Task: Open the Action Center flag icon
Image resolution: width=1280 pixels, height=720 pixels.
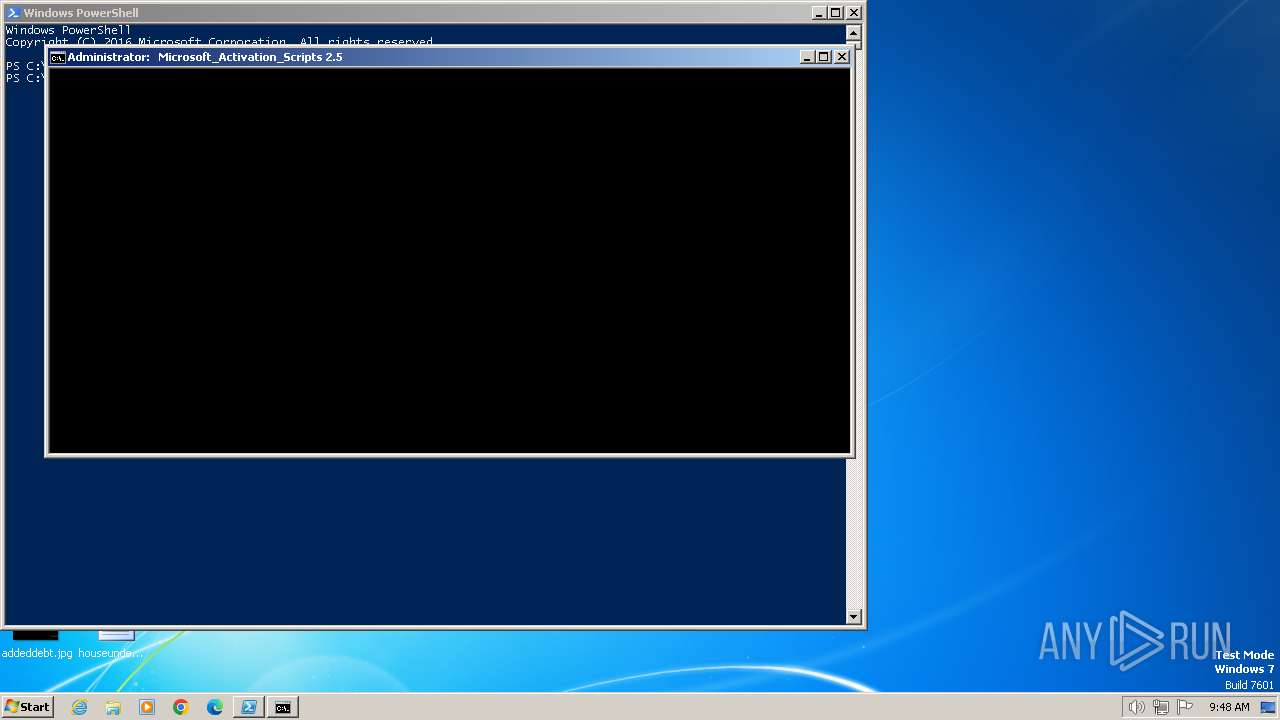Action: click(x=1185, y=707)
